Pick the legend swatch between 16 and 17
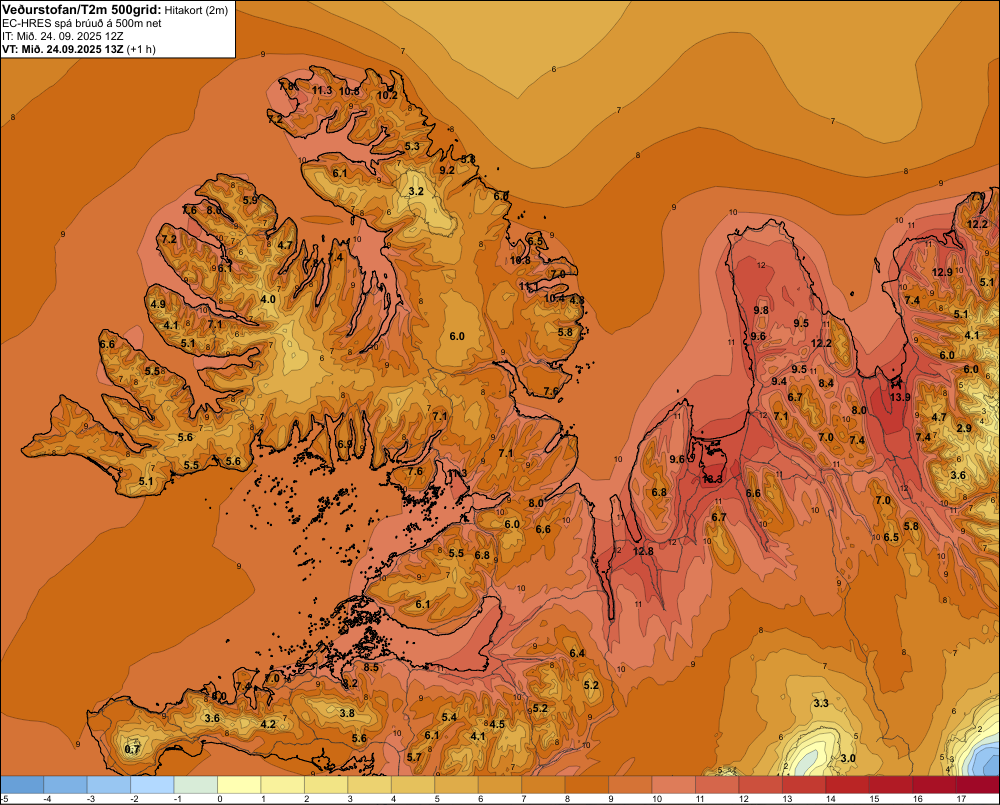This screenshot has height=805, width=1000. pyautogui.click(x=934, y=785)
